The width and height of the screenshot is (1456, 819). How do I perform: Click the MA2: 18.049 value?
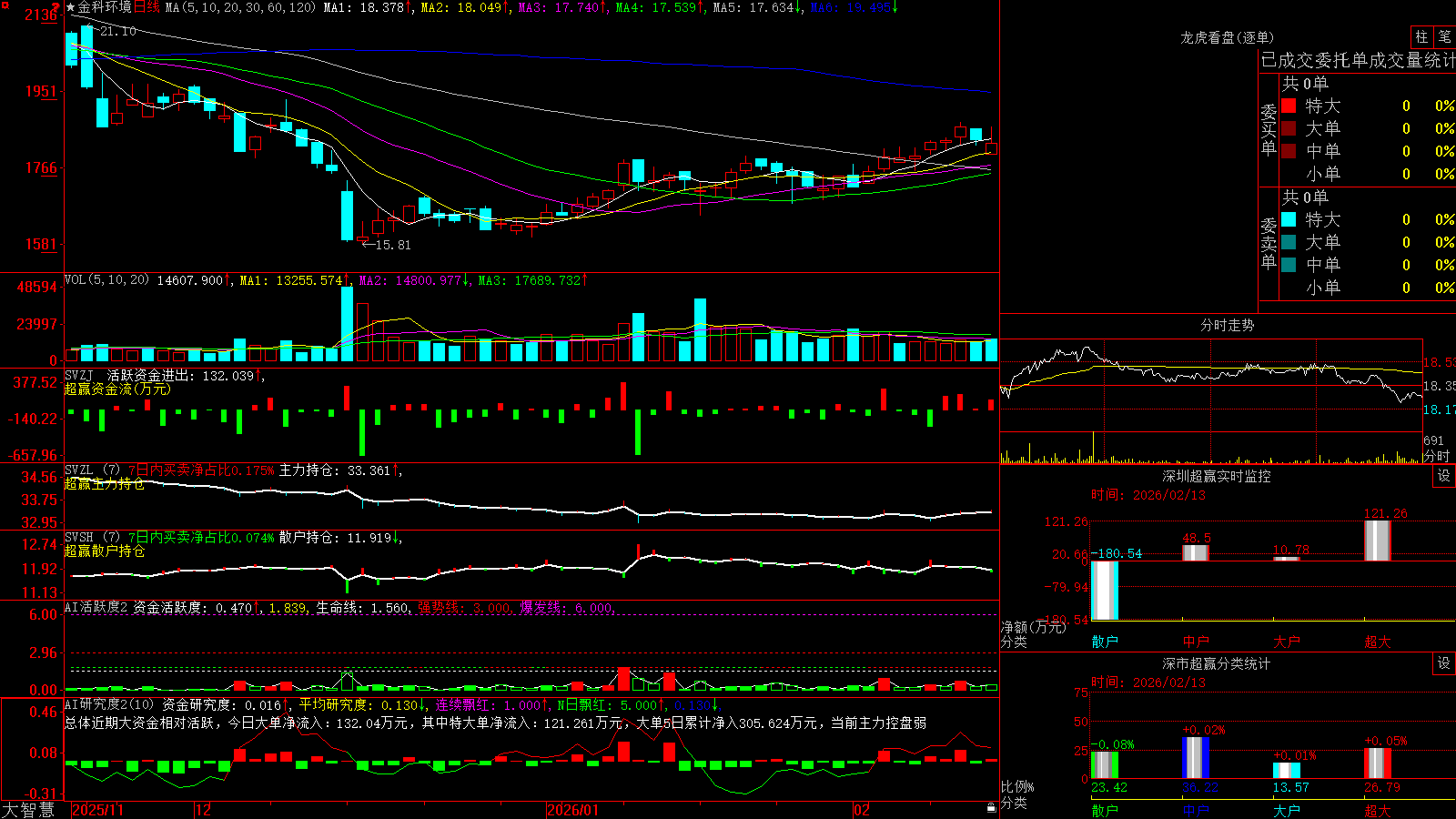point(465,7)
